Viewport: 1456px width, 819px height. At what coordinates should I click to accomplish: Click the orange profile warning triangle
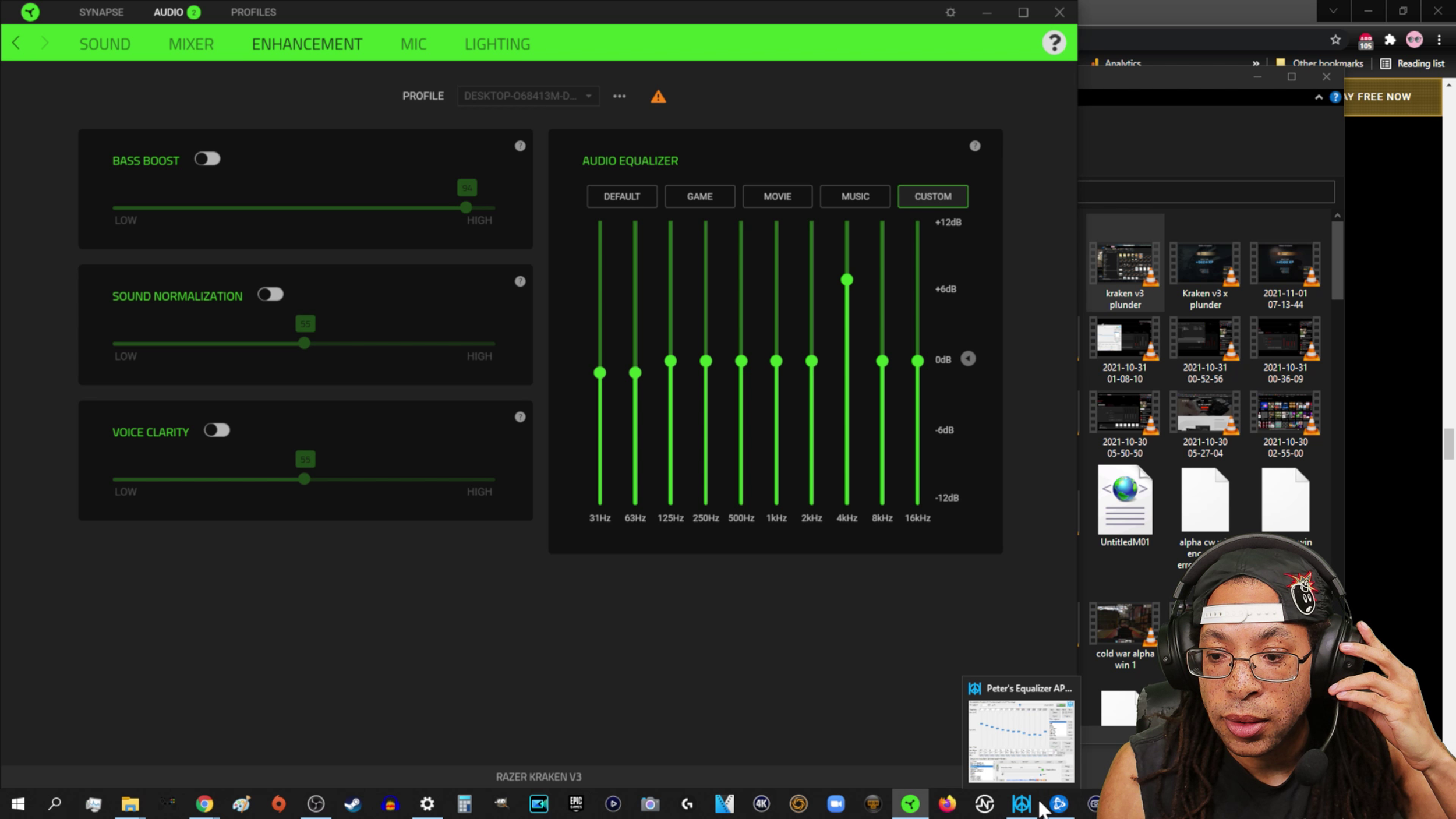pyautogui.click(x=658, y=97)
